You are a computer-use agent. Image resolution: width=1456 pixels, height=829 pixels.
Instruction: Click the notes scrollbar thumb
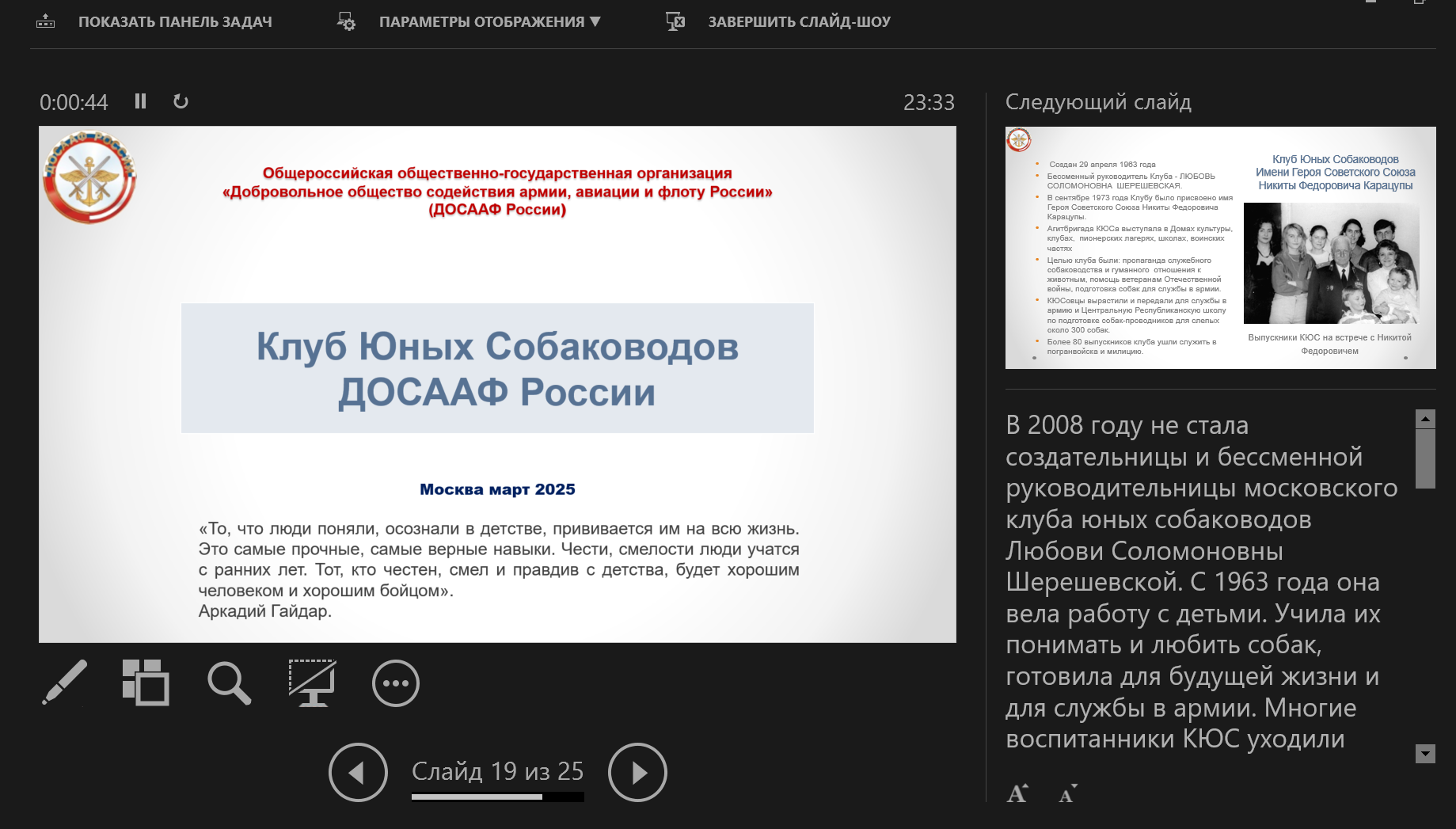(1425, 458)
